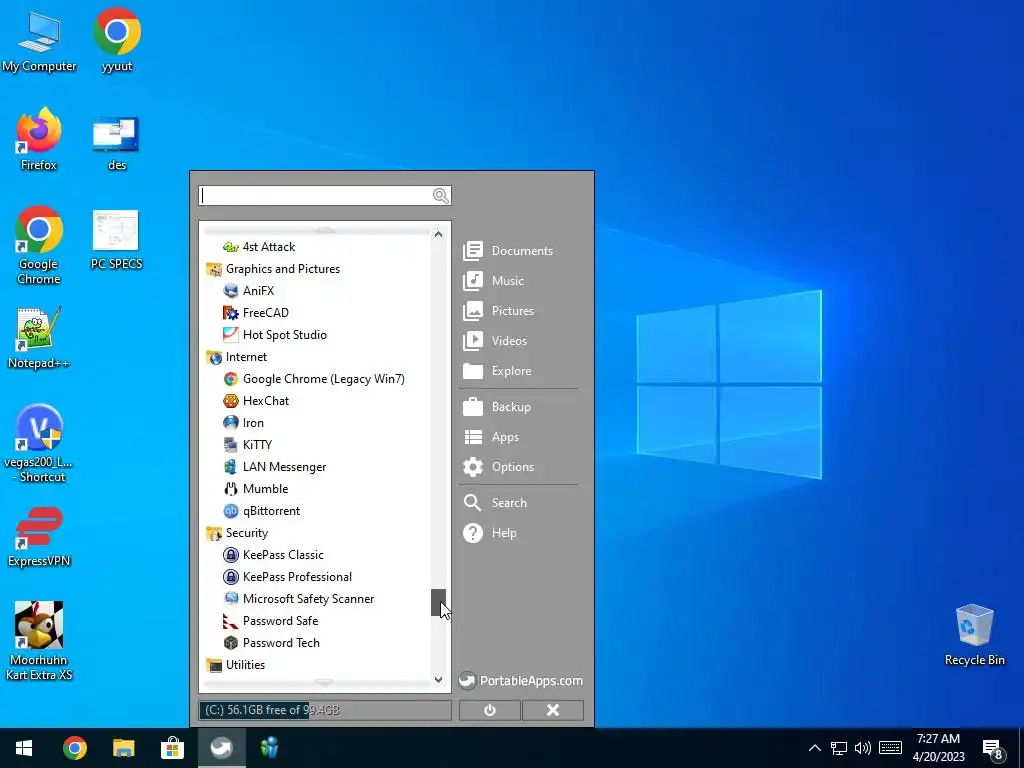This screenshot has width=1024, height=768.
Task: Click the app list scroll down arrow
Action: [438, 680]
